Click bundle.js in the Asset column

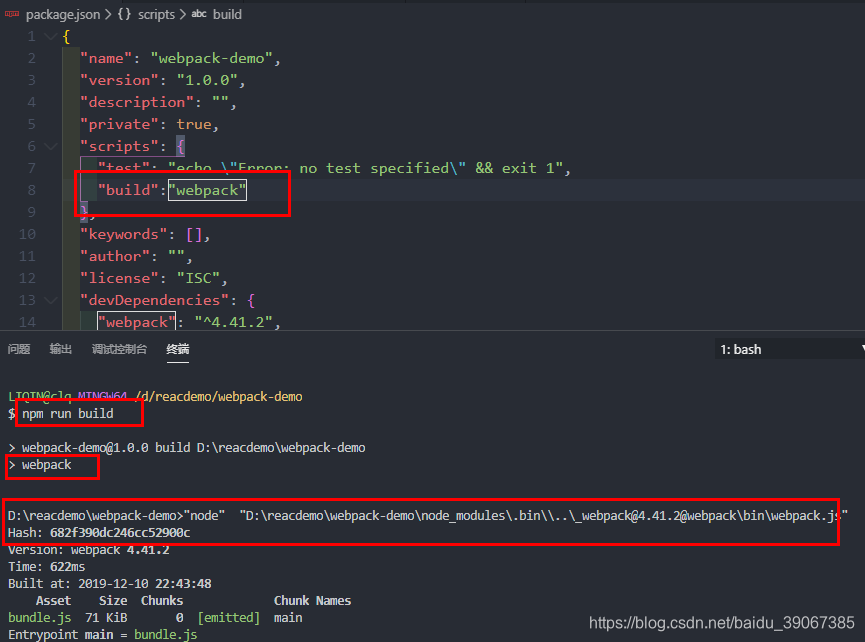40,618
